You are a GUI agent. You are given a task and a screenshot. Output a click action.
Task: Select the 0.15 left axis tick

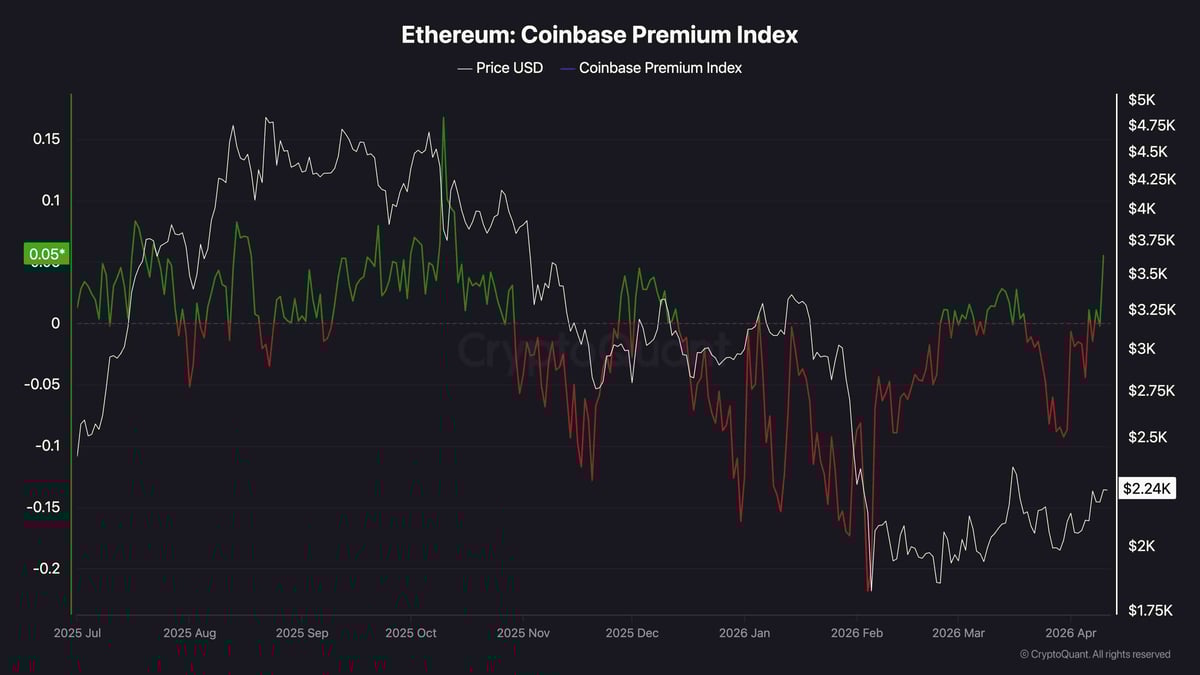click(46, 139)
